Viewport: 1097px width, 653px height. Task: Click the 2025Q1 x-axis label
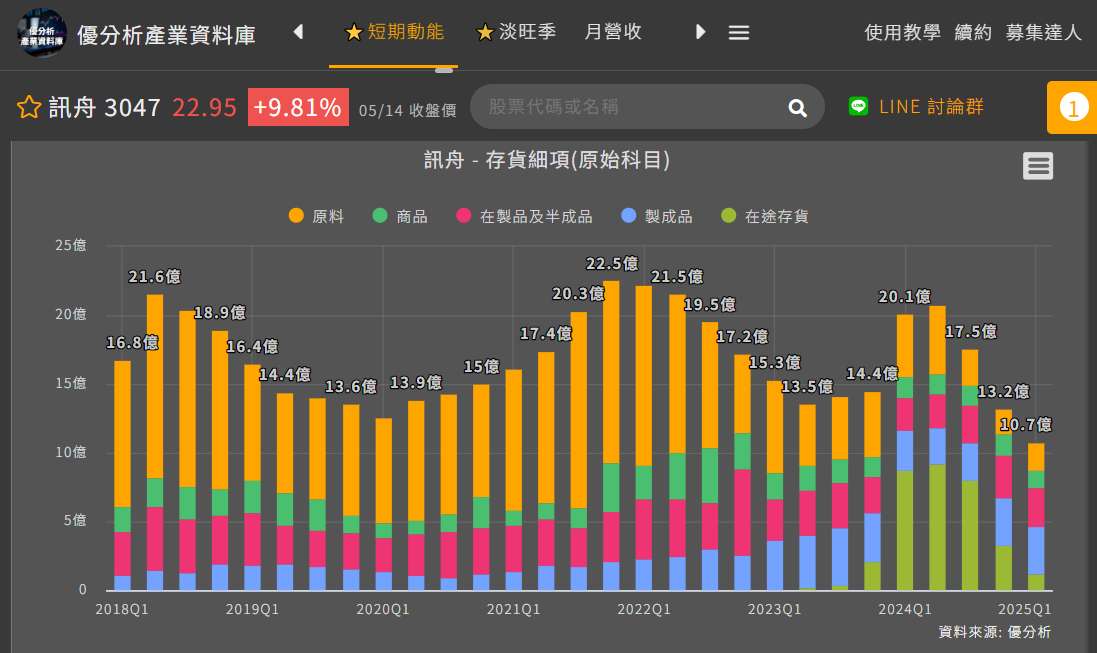(x=1024, y=609)
